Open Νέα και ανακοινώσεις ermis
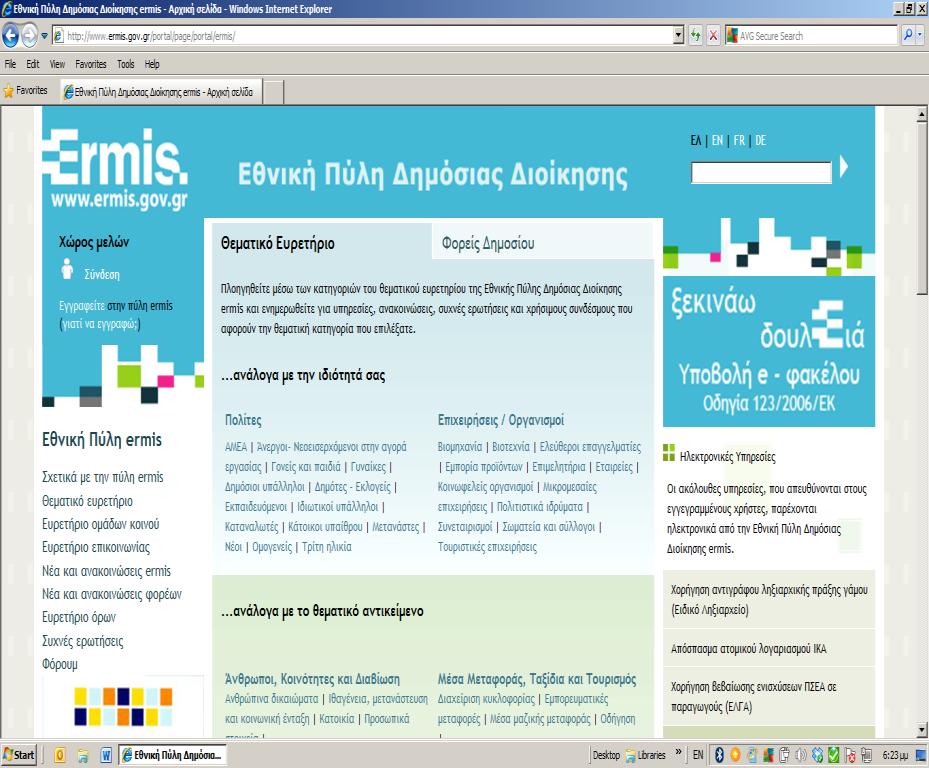 pyautogui.click(x=106, y=571)
